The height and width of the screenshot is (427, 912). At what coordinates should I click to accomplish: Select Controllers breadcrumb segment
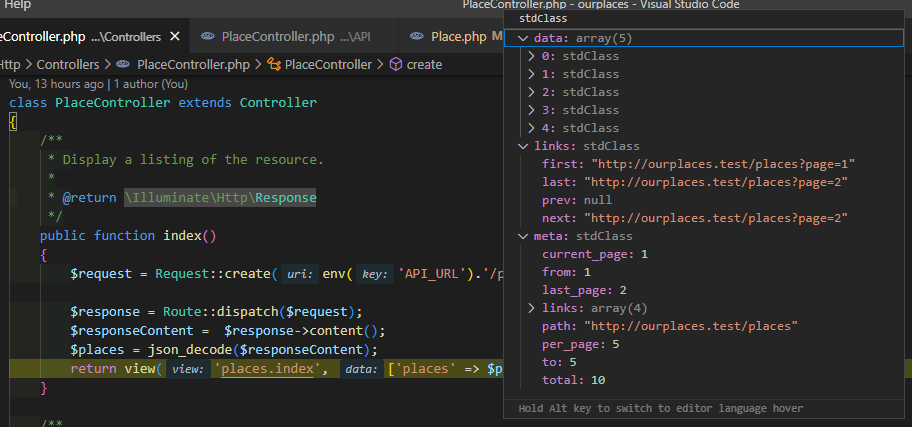68,65
